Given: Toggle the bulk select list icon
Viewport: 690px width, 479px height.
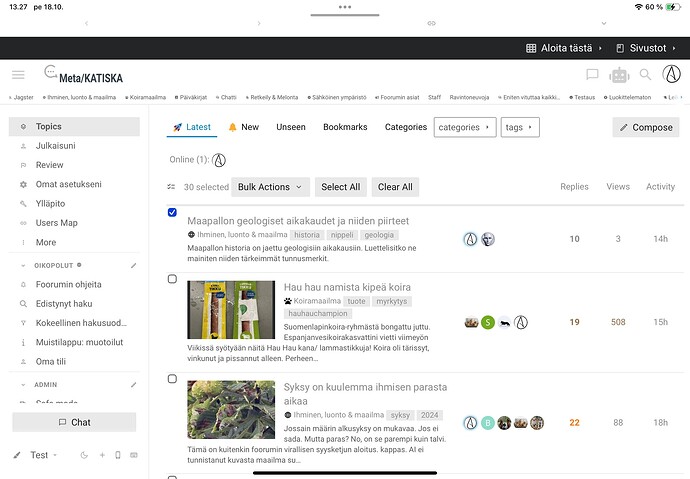Looking at the screenshot, I should pos(171,187).
